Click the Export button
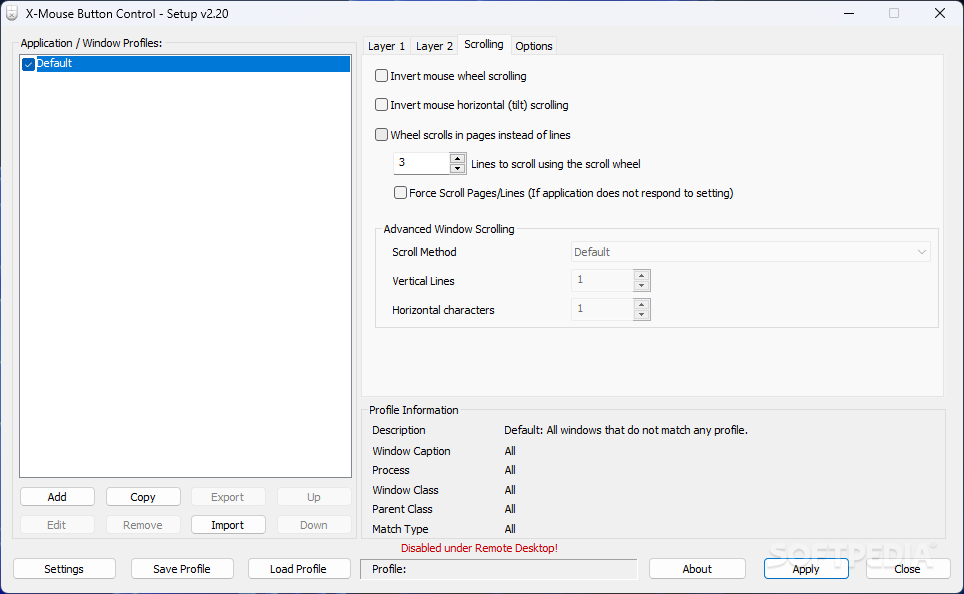 point(227,497)
